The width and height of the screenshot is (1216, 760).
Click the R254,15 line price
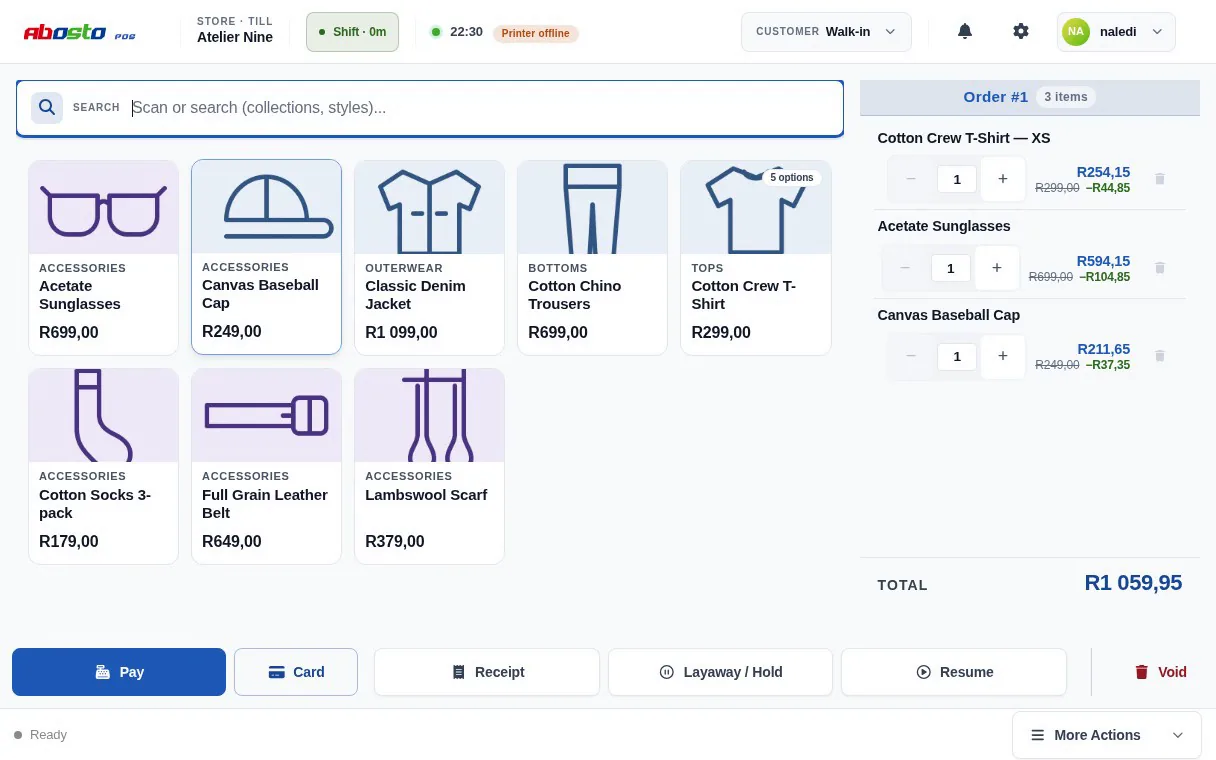coord(1104,172)
